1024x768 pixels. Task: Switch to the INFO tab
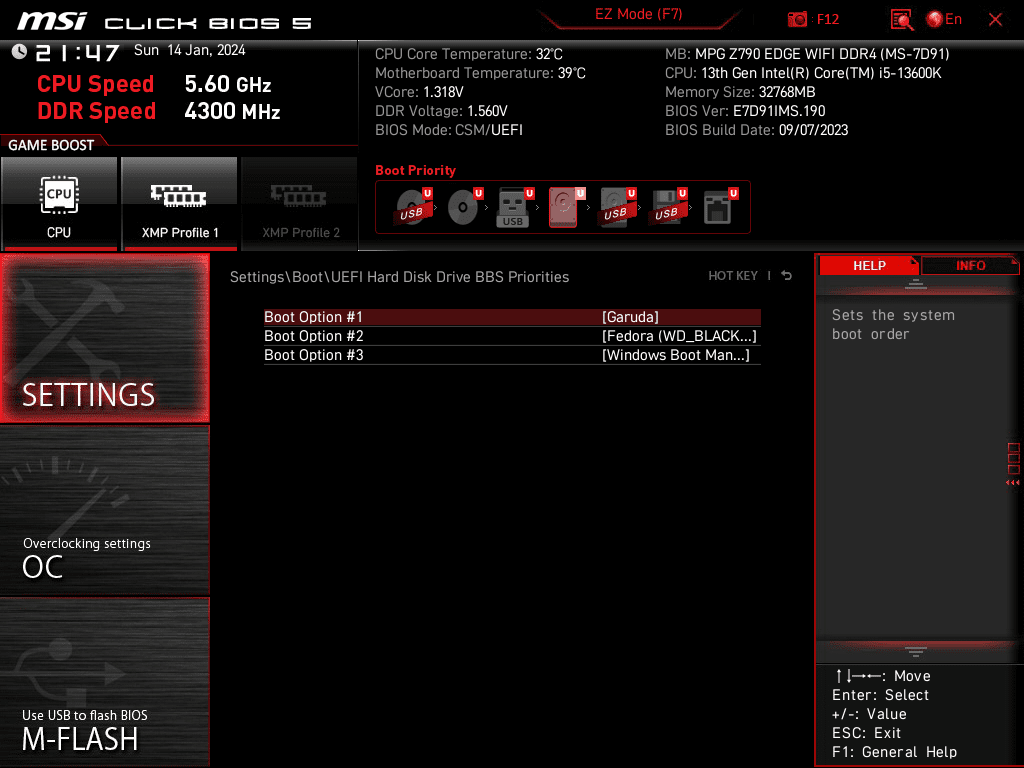[970, 265]
